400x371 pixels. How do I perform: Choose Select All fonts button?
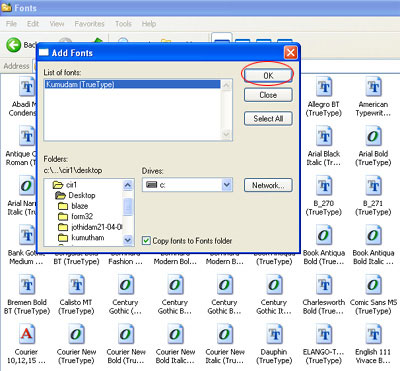coord(268,118)
